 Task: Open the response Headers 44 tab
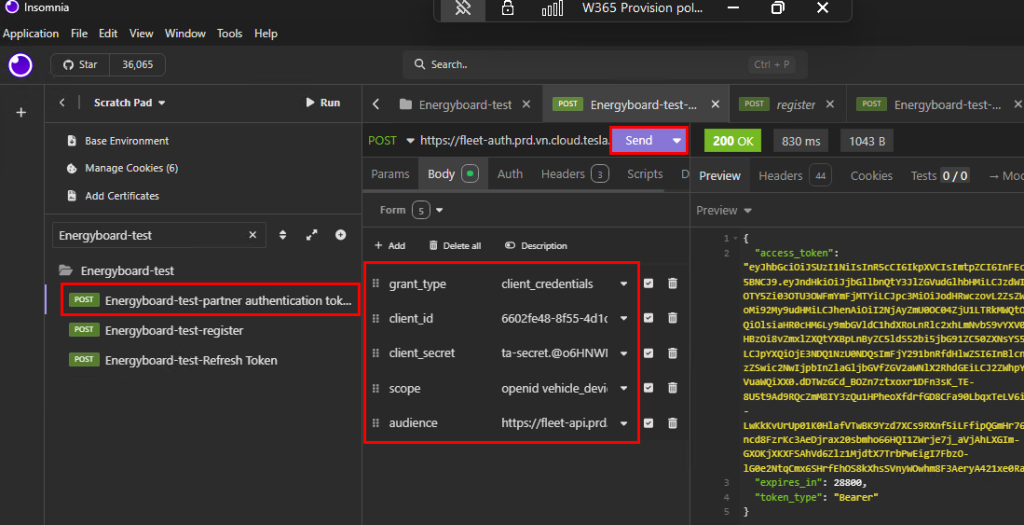point(795,176)
